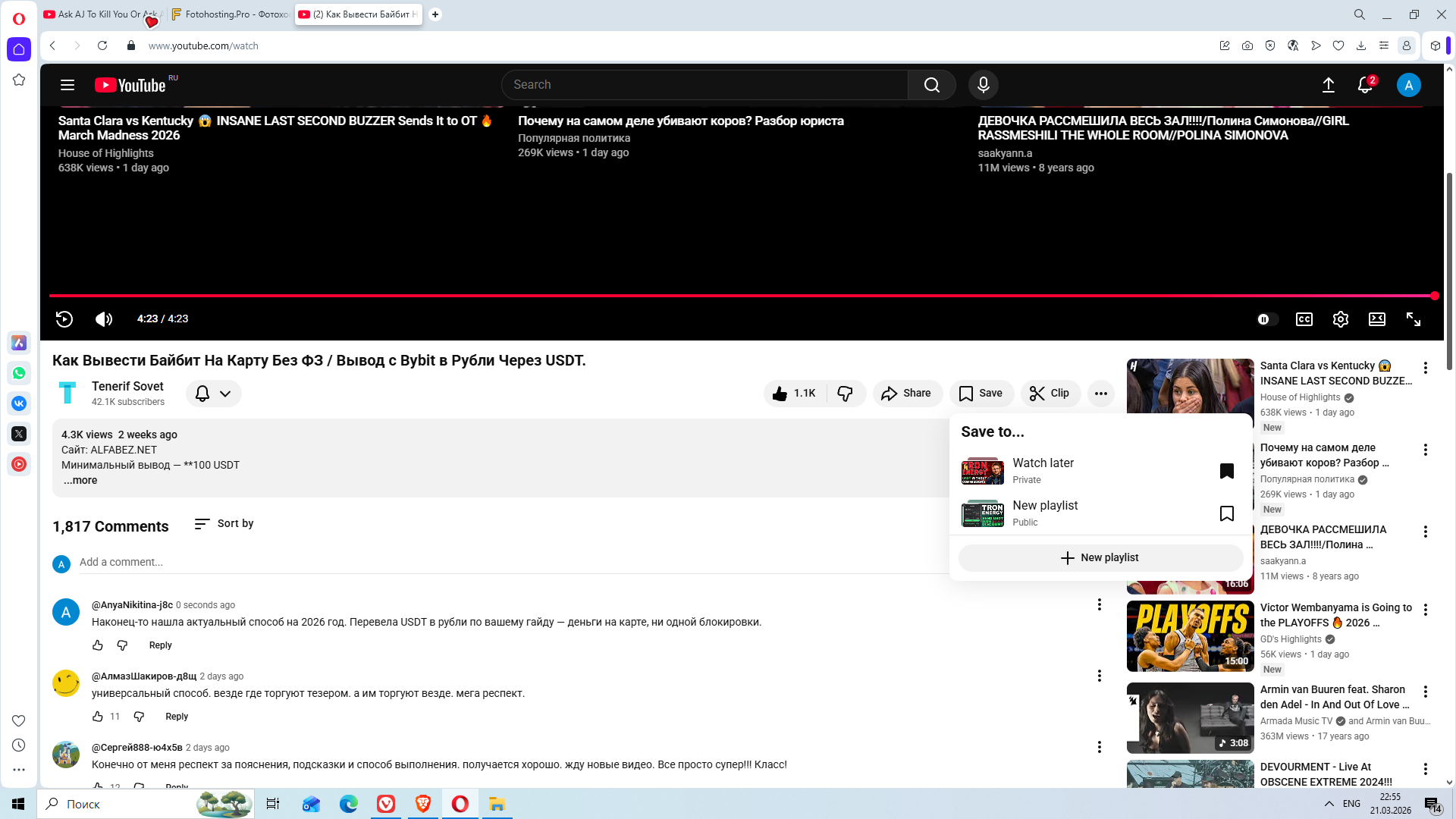The width and height of the screenshot is (1456, 819).
Task: Switch to Fotohosting.Pro browser tab
Action: pyautogui.click(x=231, y=14)
